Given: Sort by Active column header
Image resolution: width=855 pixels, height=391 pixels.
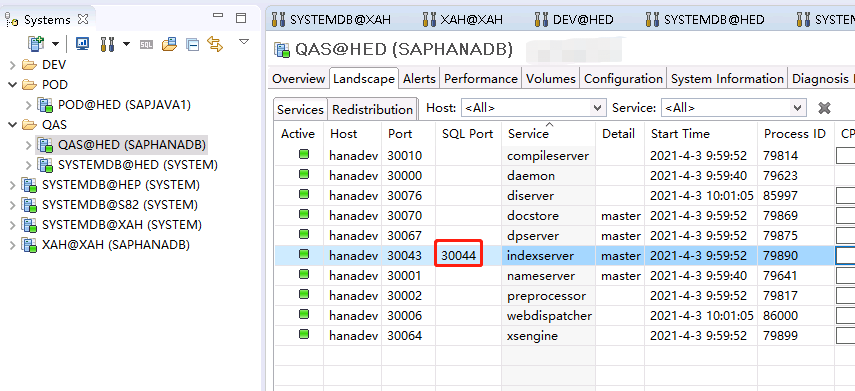Looking at the screenshot, I should click(299, 134).
